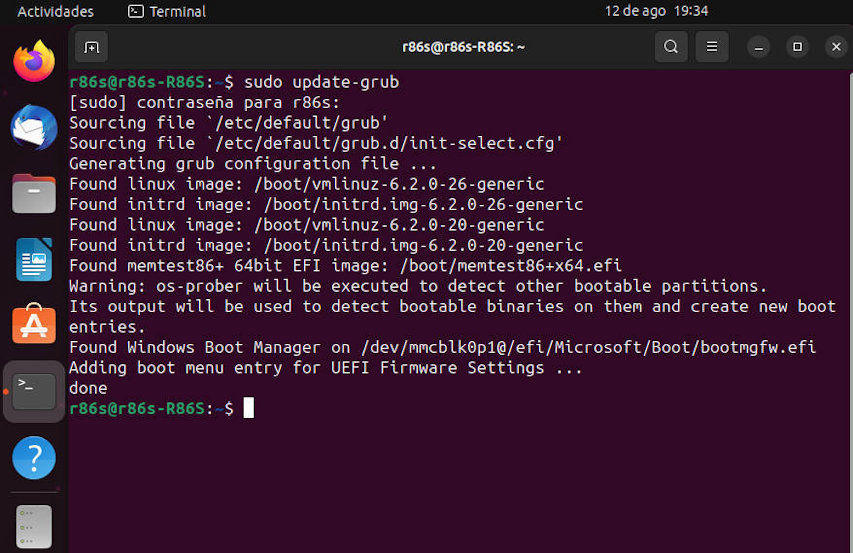
Task: Open the terminal search button
Action: pyautogui.click(x=671, y=47)
